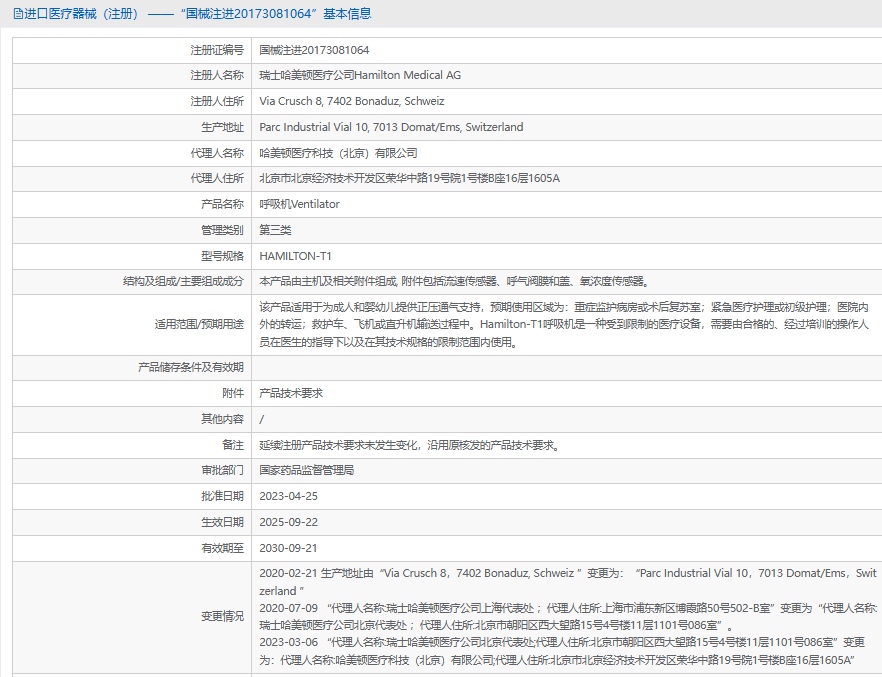Click the 产品名称 label
The width and height of the screenshot is (882, 677).
(x=223, y=204)
